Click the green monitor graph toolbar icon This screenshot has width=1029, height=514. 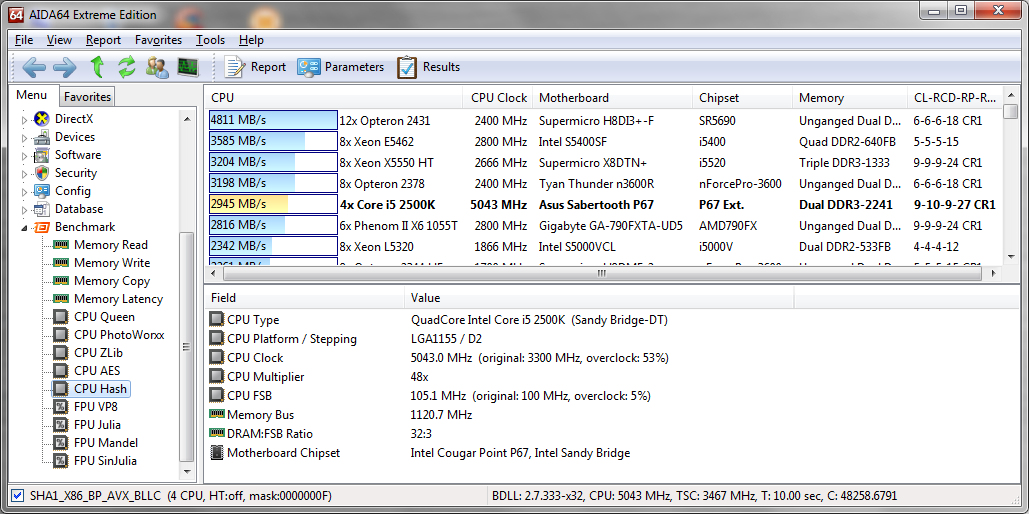[x=188, y=67]
